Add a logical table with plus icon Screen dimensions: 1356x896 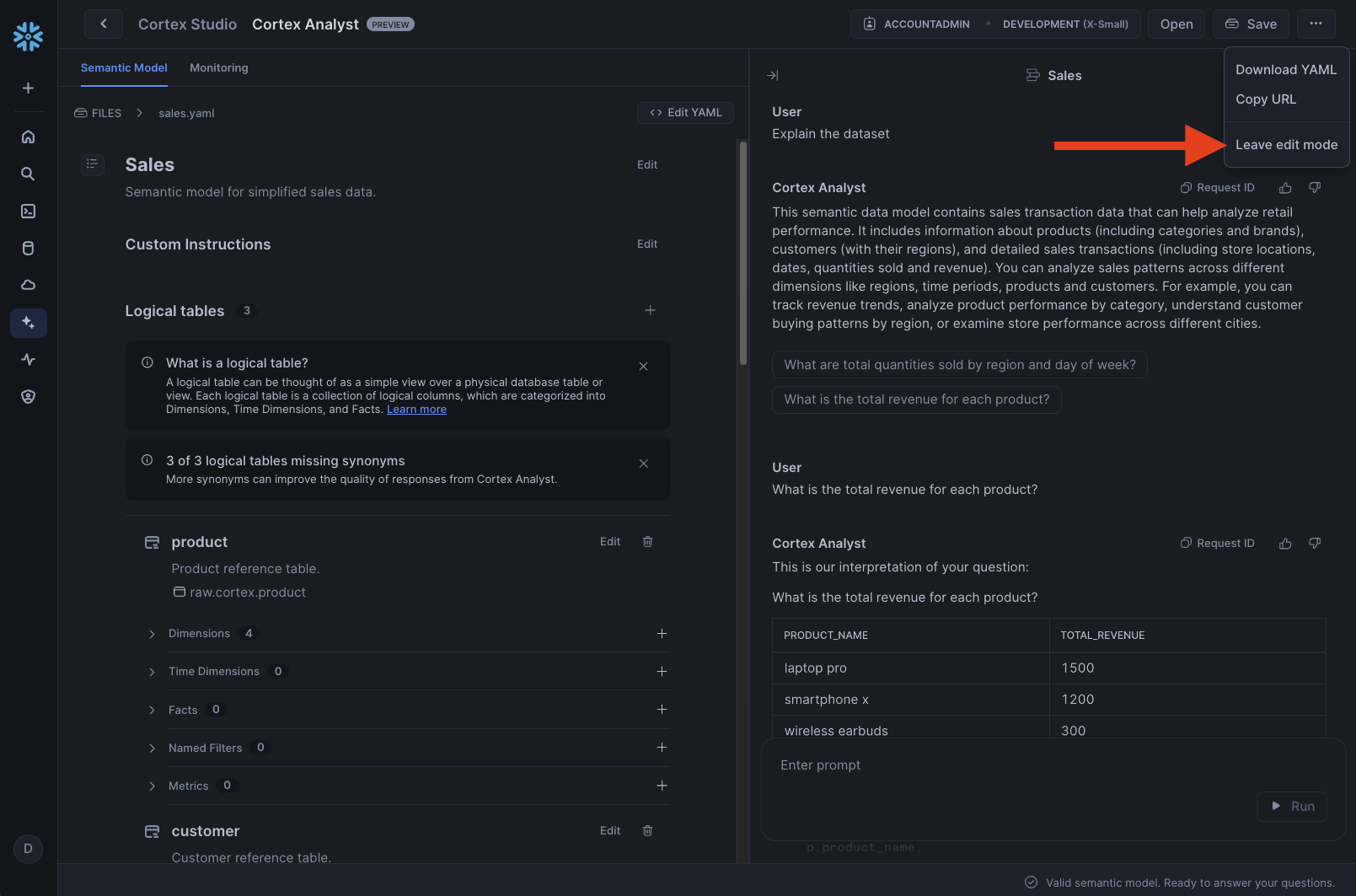pos(651,310)
